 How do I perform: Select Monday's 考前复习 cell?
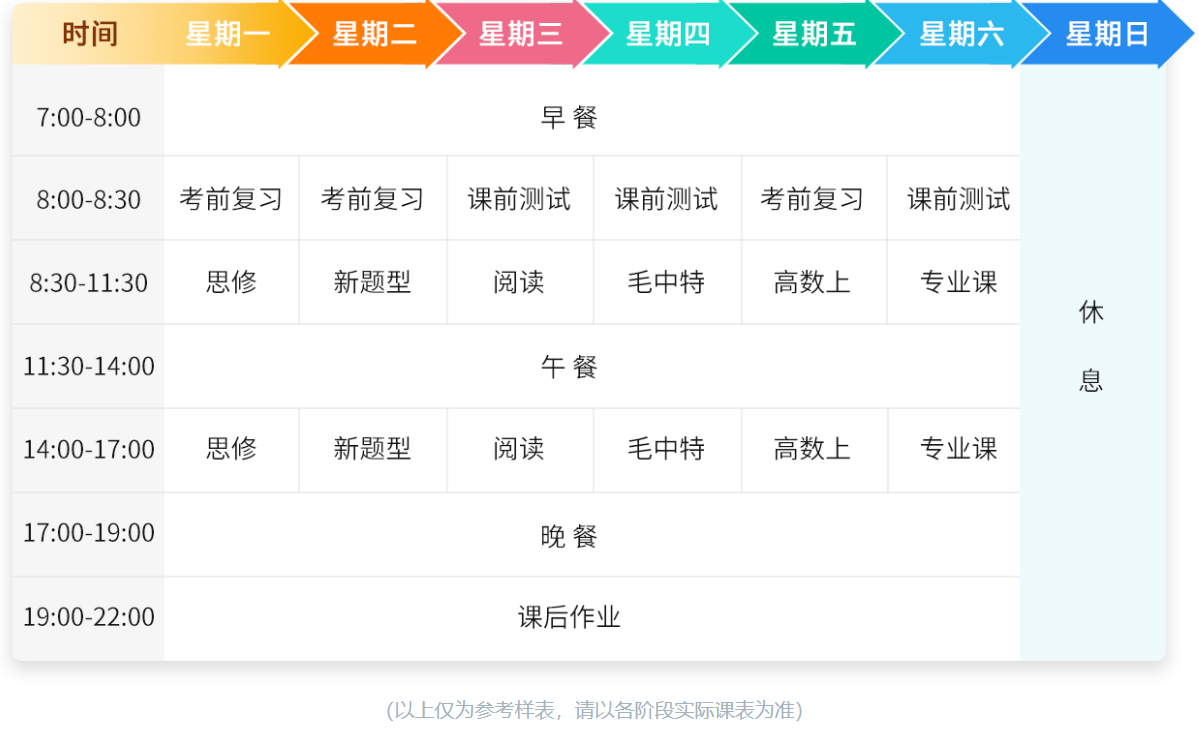coord(231,199)
